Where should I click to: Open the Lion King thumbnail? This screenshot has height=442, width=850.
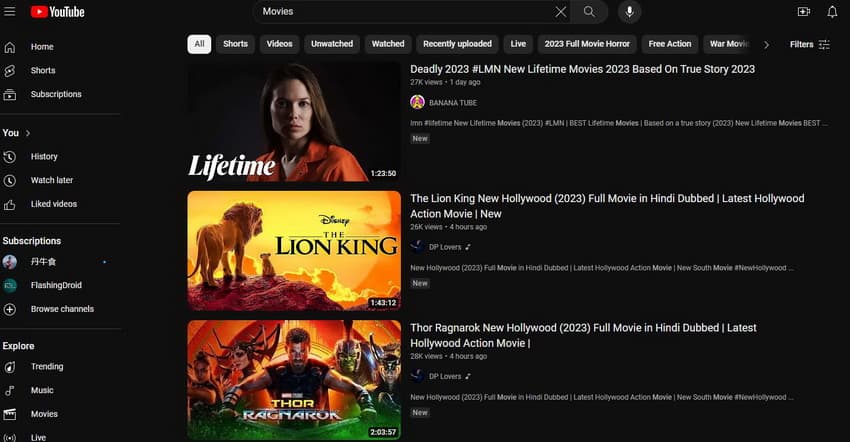[294, 251]
